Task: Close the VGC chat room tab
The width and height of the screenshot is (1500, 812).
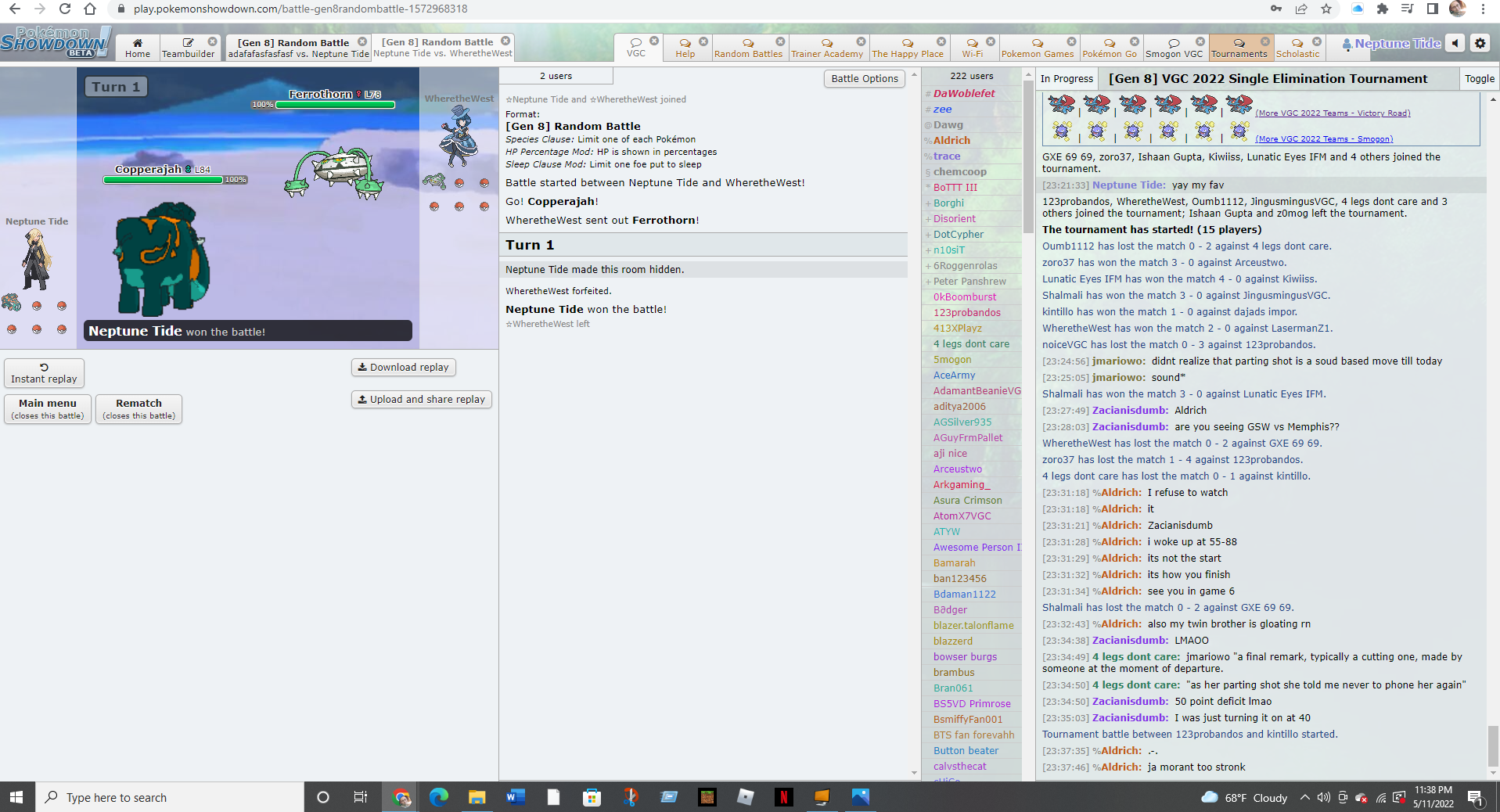Action: [x=654, y=41]
